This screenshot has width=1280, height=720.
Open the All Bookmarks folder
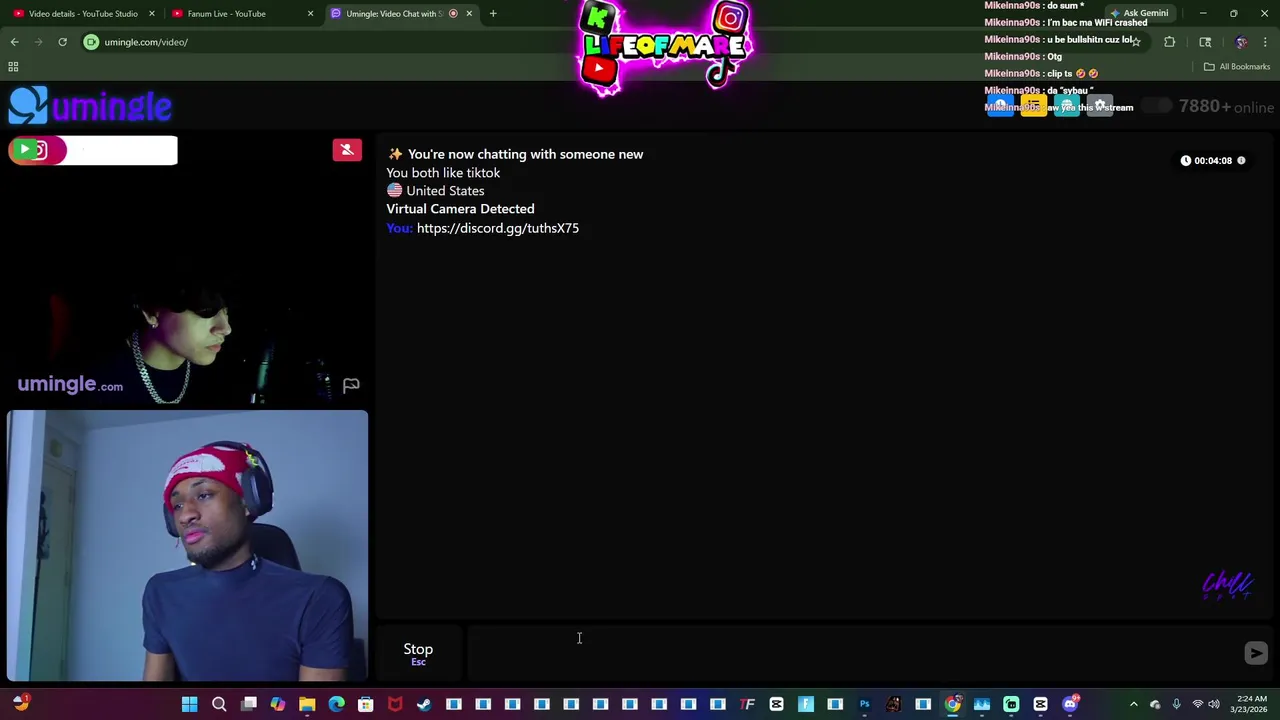(1237, 67)
